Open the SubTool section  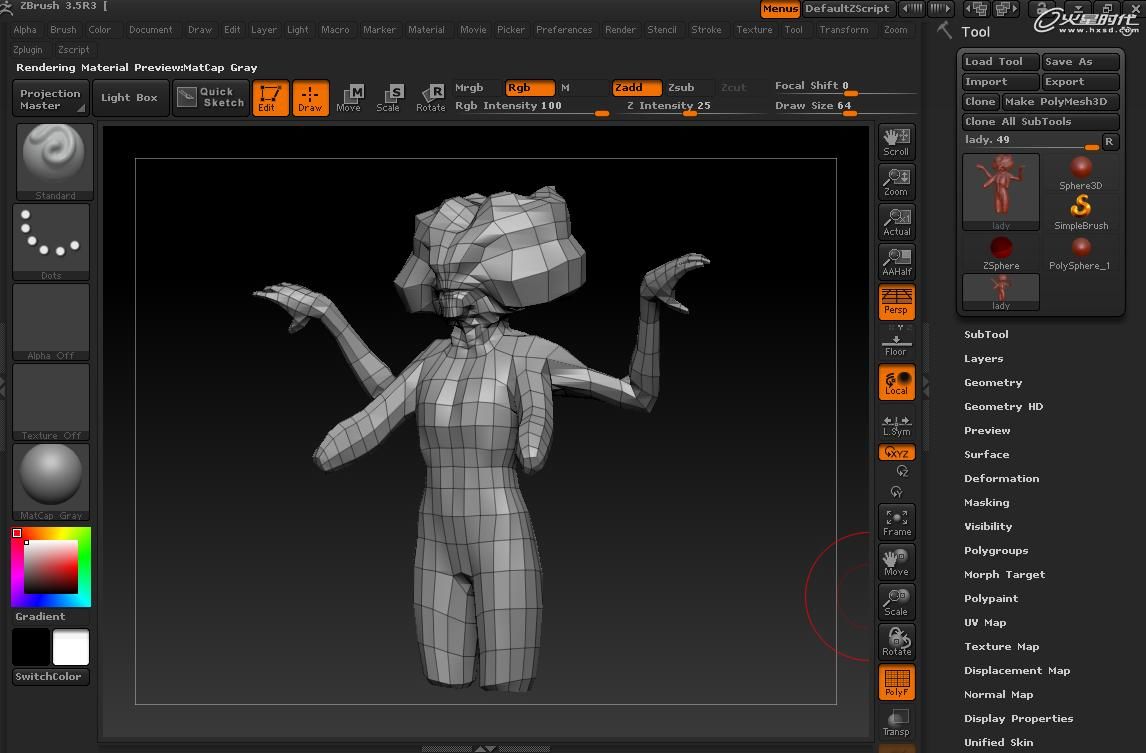(x=986, y=334)
